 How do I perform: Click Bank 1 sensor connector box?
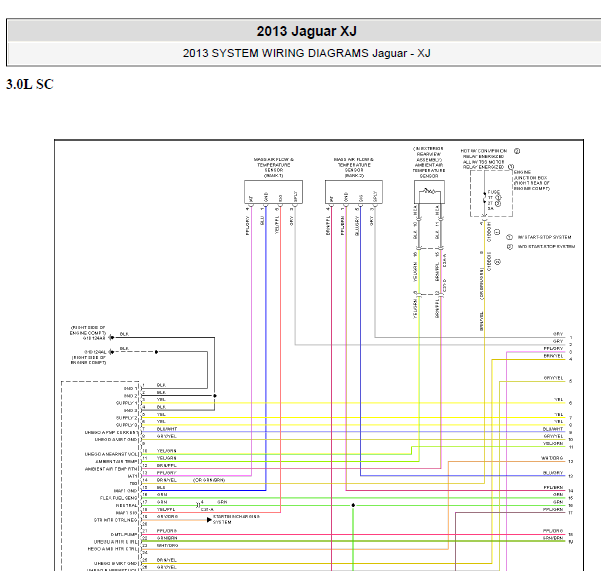[x=273, y=192]
